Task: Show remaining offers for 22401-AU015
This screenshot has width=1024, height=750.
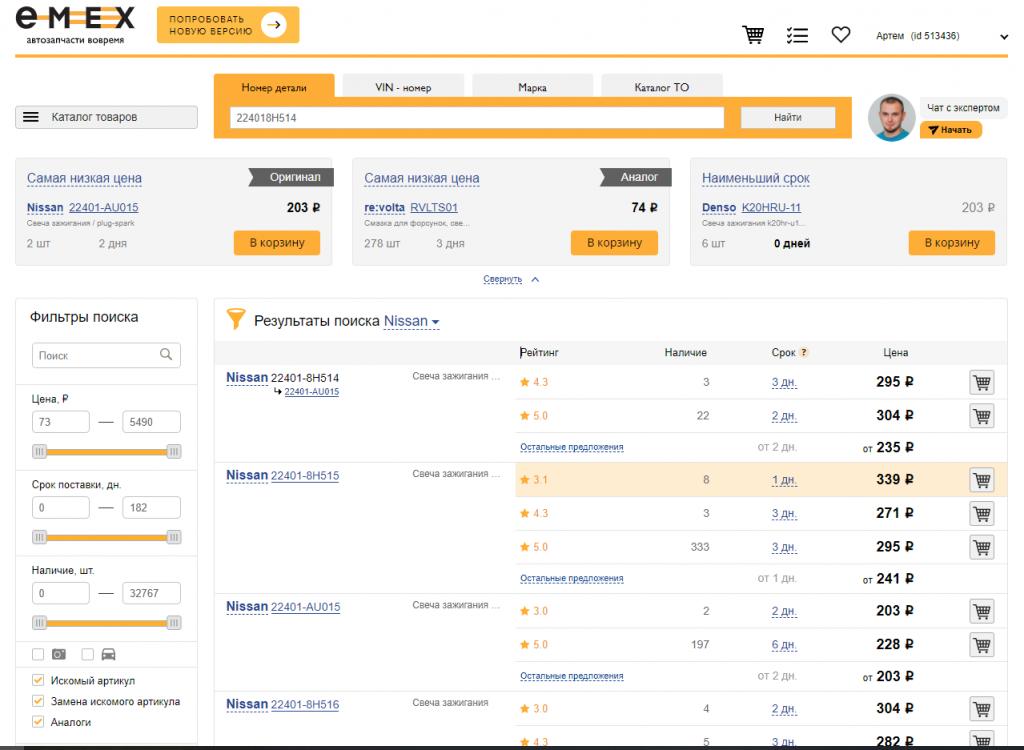Action: (571, 676)
